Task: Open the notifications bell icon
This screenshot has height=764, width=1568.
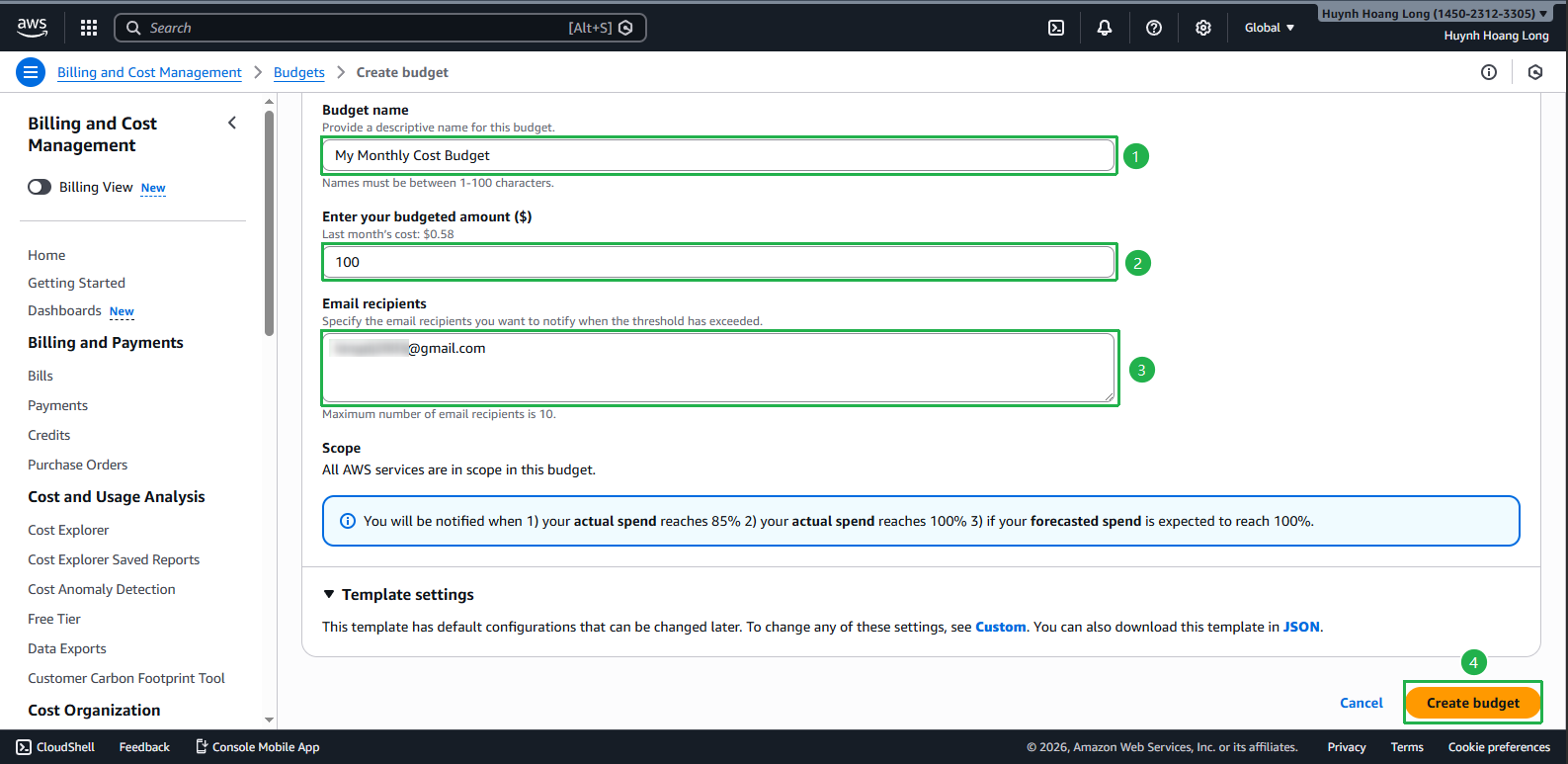Action: [1105, 28]
